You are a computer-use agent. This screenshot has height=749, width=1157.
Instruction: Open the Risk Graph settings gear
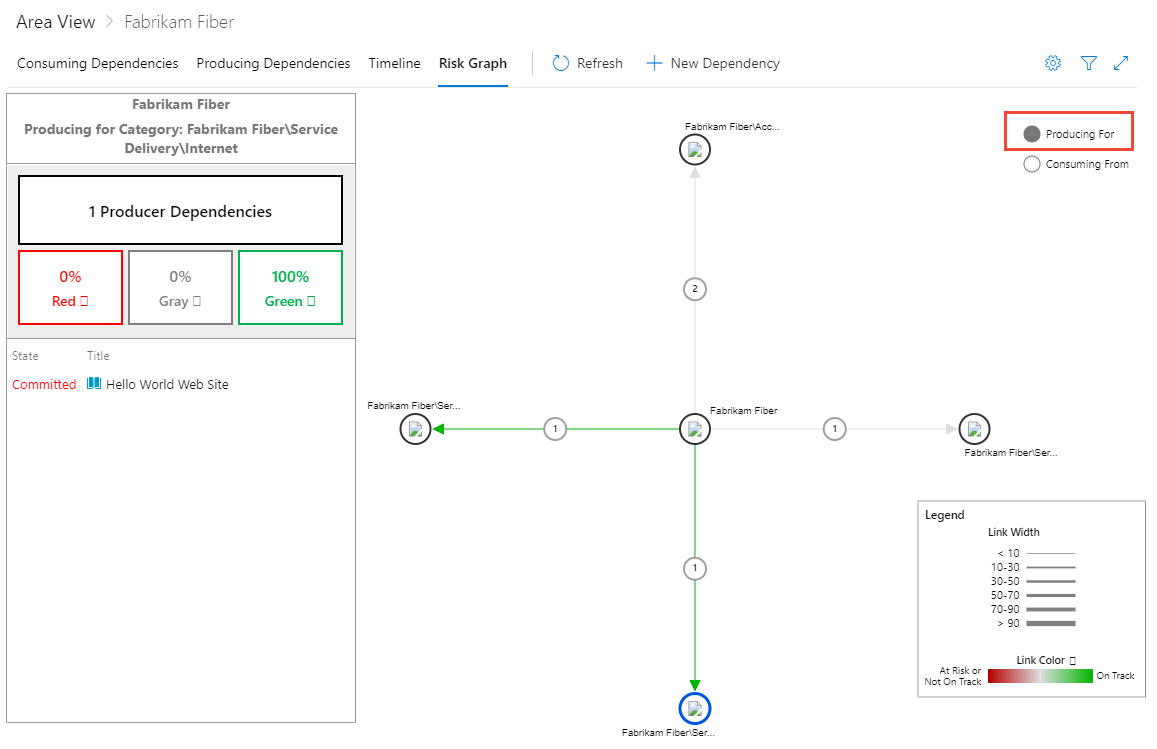click(1052, 62)
